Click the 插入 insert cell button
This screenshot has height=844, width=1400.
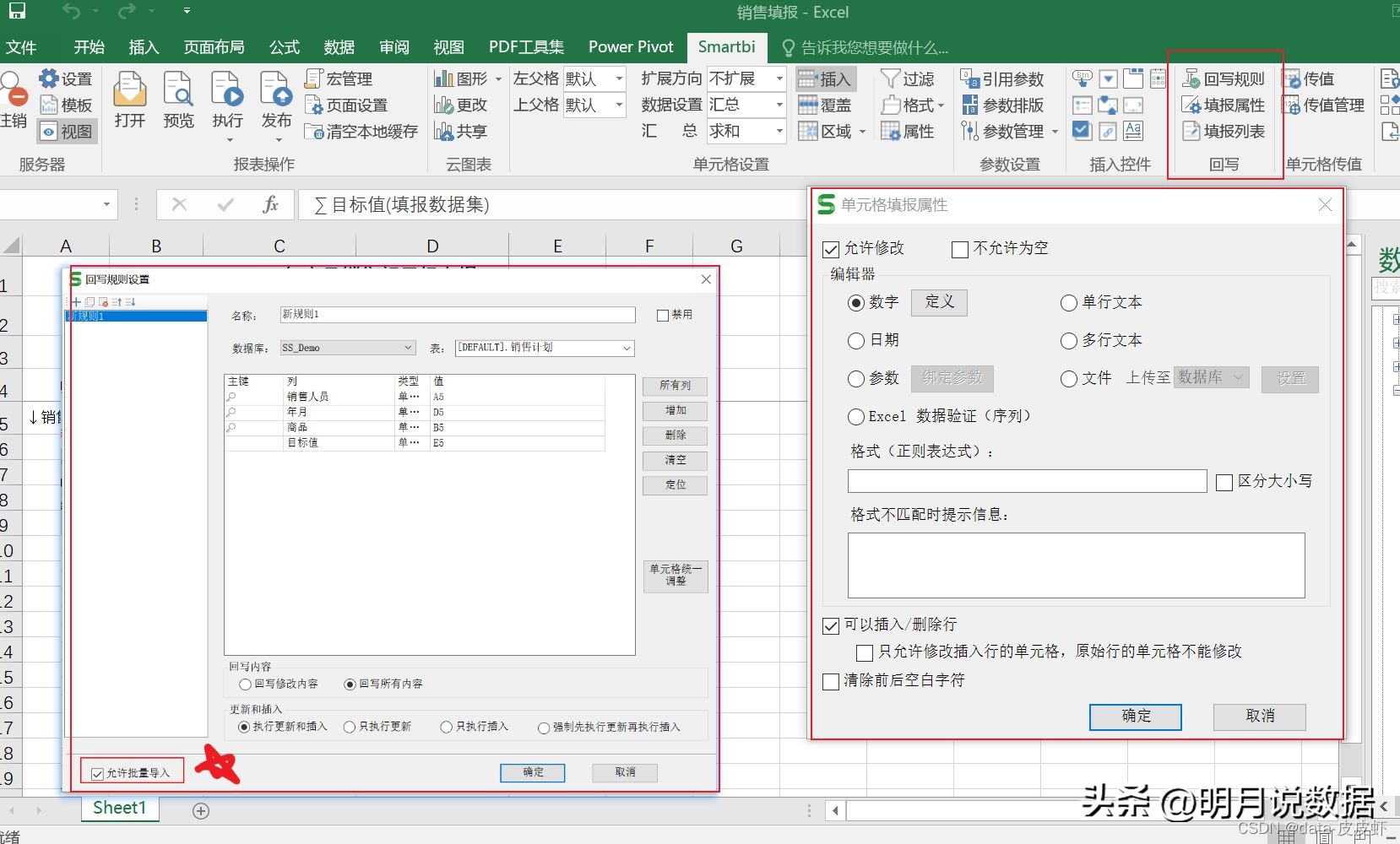click(x=825, y=78)
